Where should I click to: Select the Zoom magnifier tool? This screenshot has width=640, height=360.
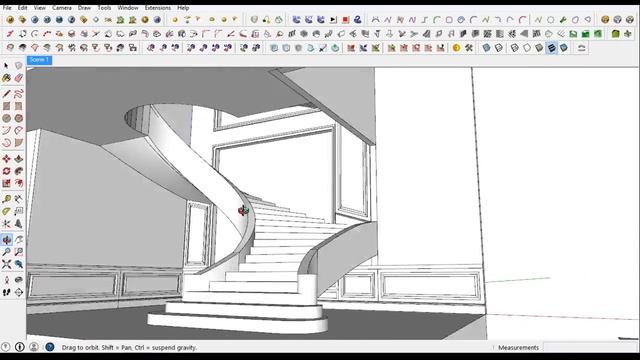click(6, 252)
